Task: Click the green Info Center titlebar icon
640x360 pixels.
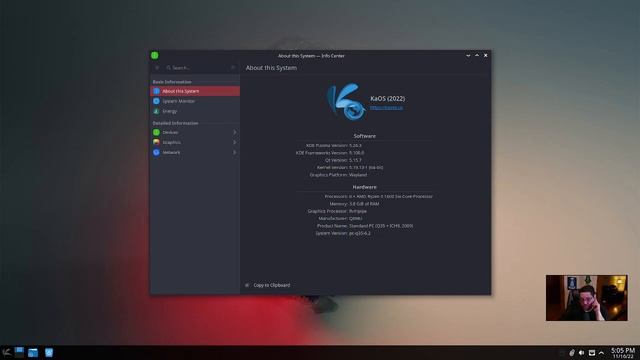Action: coord(155,56)
